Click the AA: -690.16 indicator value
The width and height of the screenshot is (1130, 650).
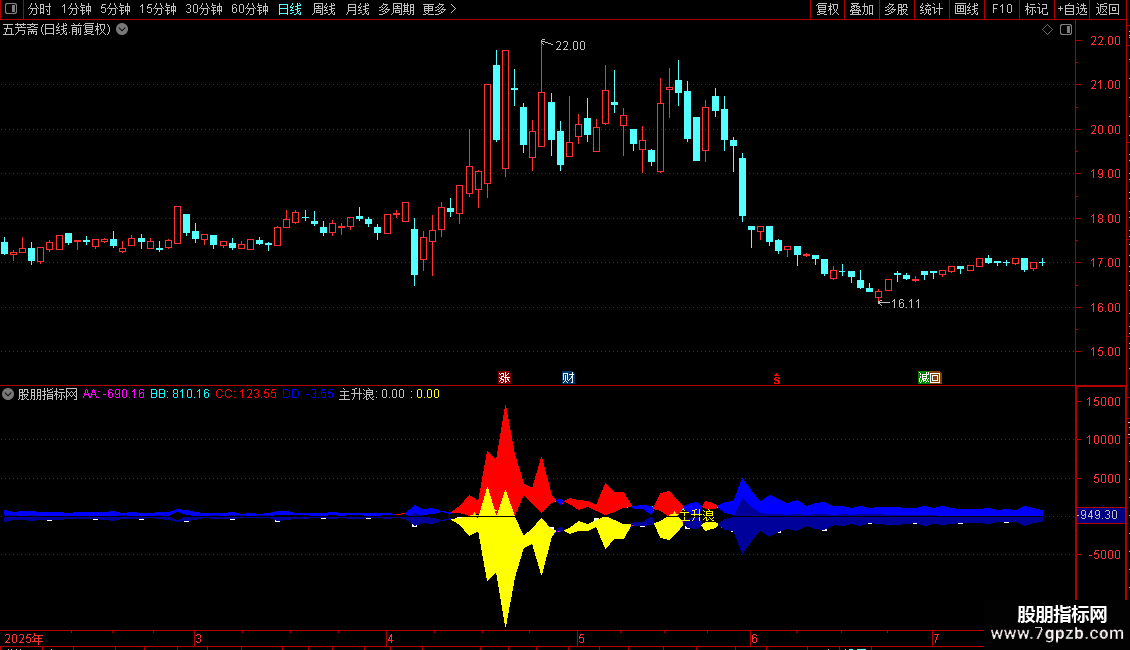[113, 394]
